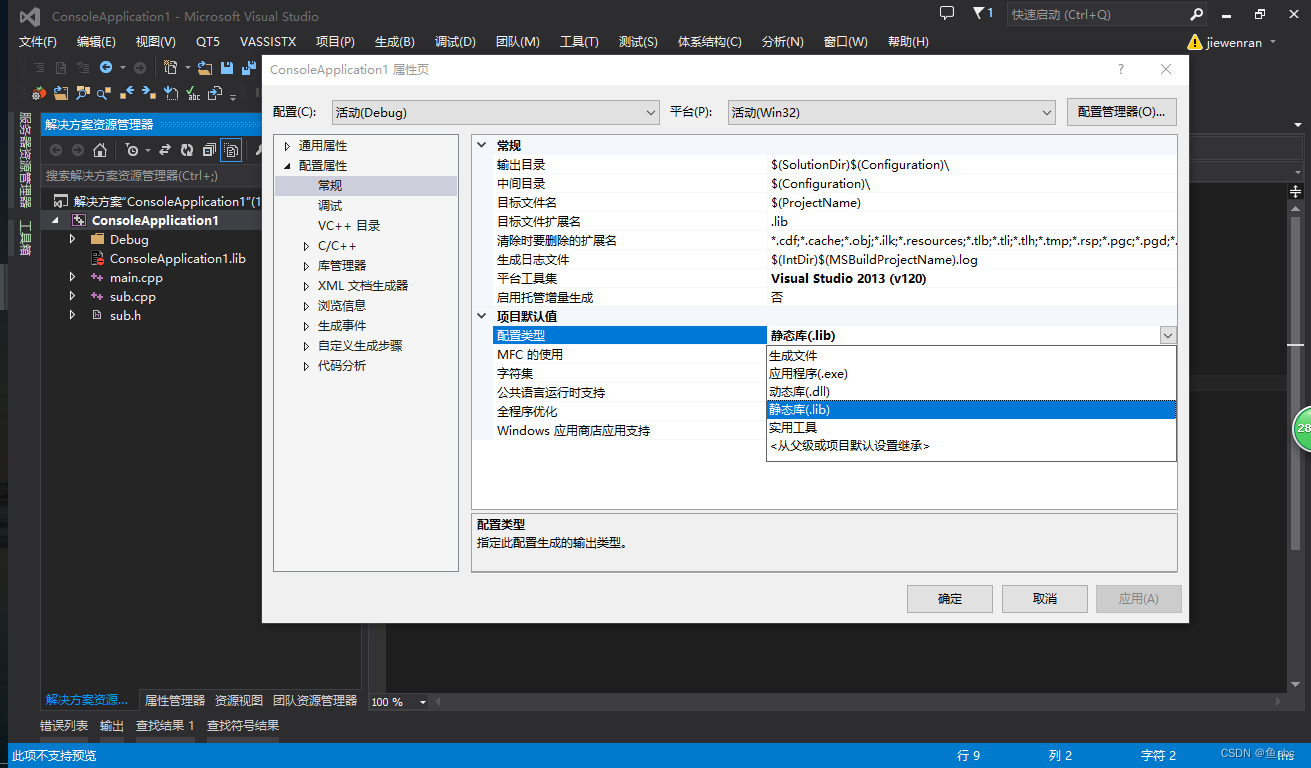Click the account warning triangle icon
The image size is (1311, 768).
click(1194, 42)
